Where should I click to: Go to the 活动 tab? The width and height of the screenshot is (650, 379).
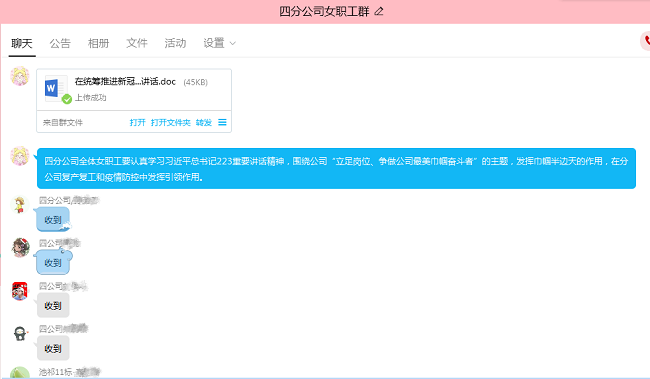(175, 43)
